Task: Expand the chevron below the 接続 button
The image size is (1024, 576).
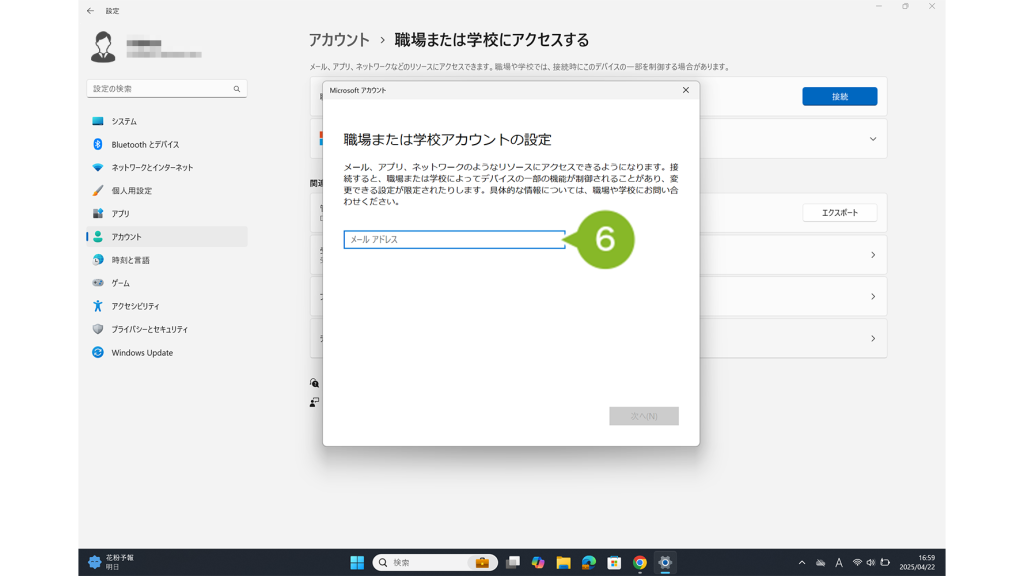Action: [x=872, y=139]
